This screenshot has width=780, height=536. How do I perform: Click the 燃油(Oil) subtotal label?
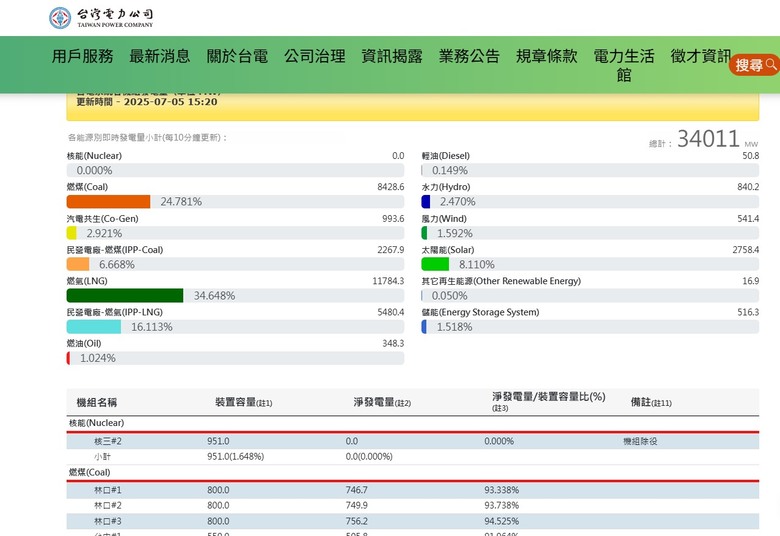click(84, 343)
